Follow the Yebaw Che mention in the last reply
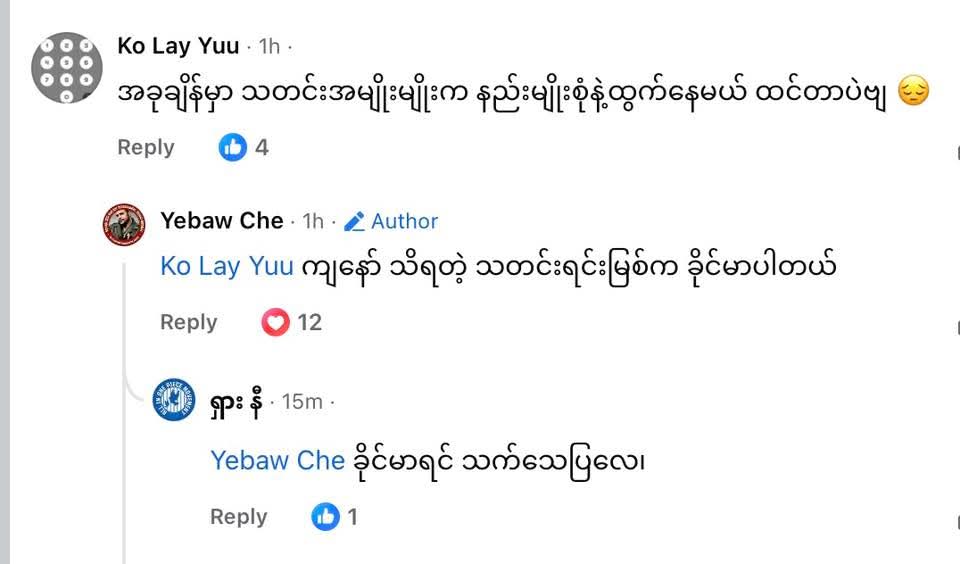The width and height of the screenshot is (960, 564). tap(277, 460)
